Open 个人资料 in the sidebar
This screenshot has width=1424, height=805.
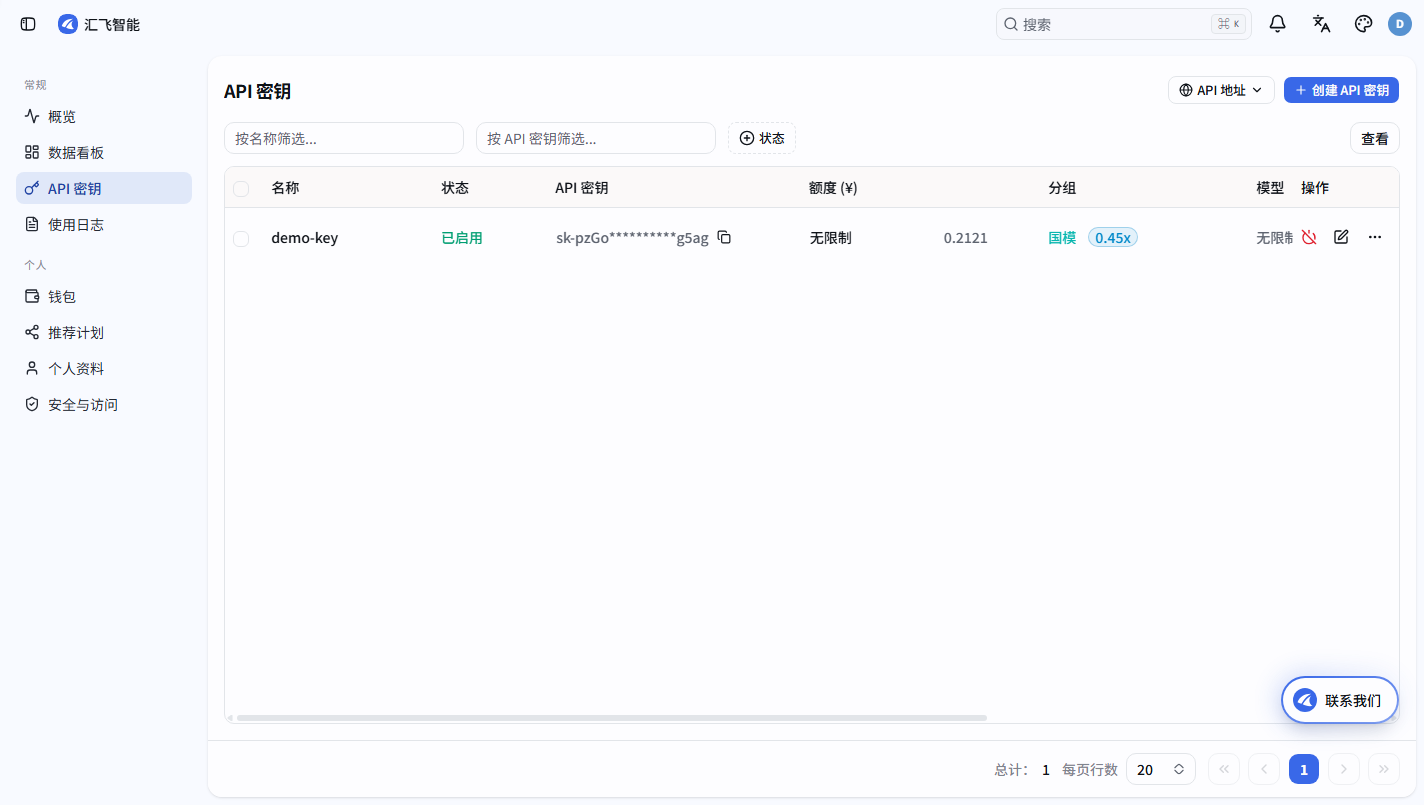coord(104,368)
